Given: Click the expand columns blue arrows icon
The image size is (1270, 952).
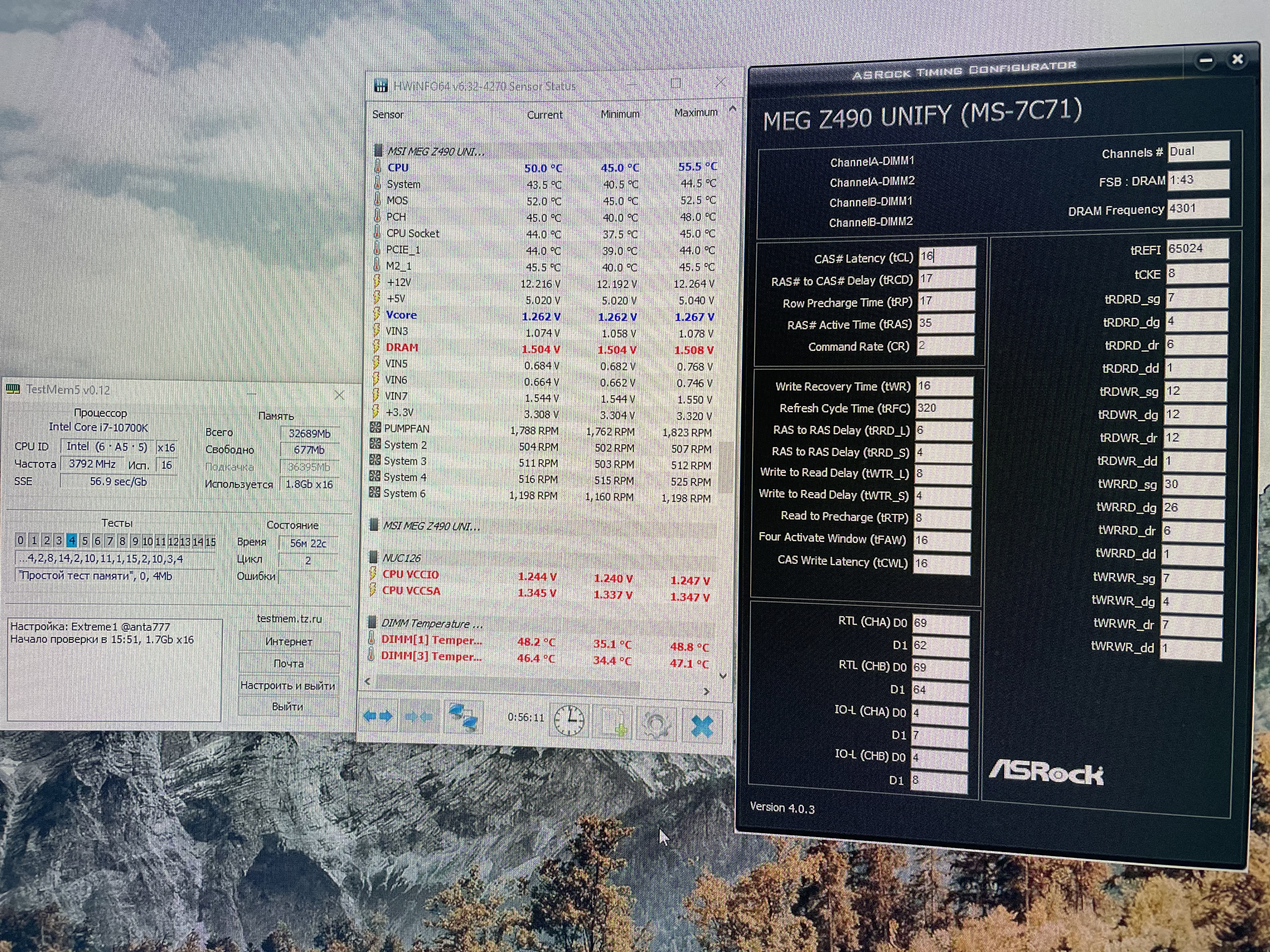Looking at the screenshot, I should click(378, 716).
